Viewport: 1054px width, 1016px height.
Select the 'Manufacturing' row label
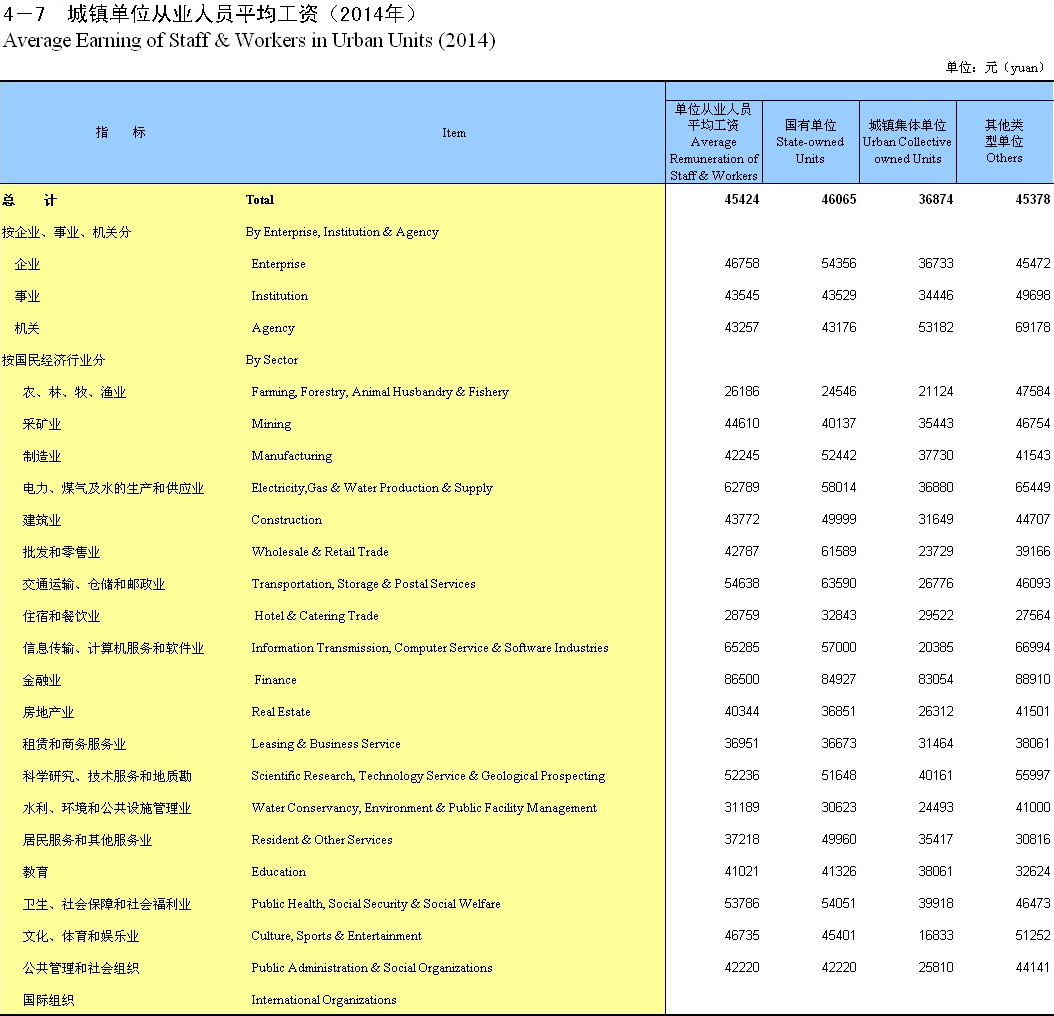pos(292,456)
